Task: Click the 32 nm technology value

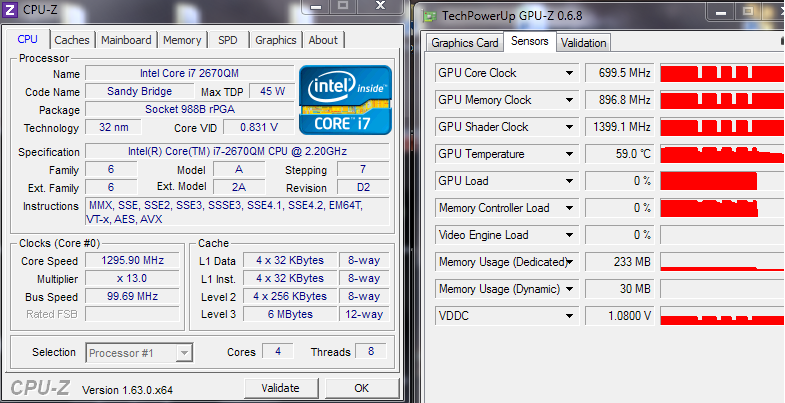Action: coord(114,127)
